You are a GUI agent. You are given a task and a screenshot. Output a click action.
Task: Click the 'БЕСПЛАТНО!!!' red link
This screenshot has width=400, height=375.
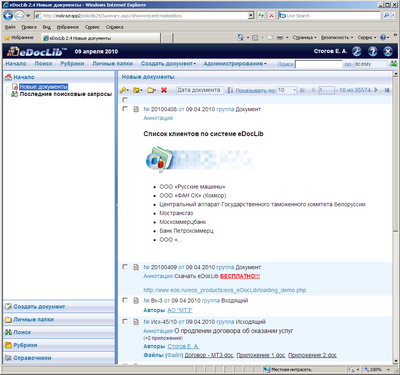240,276
